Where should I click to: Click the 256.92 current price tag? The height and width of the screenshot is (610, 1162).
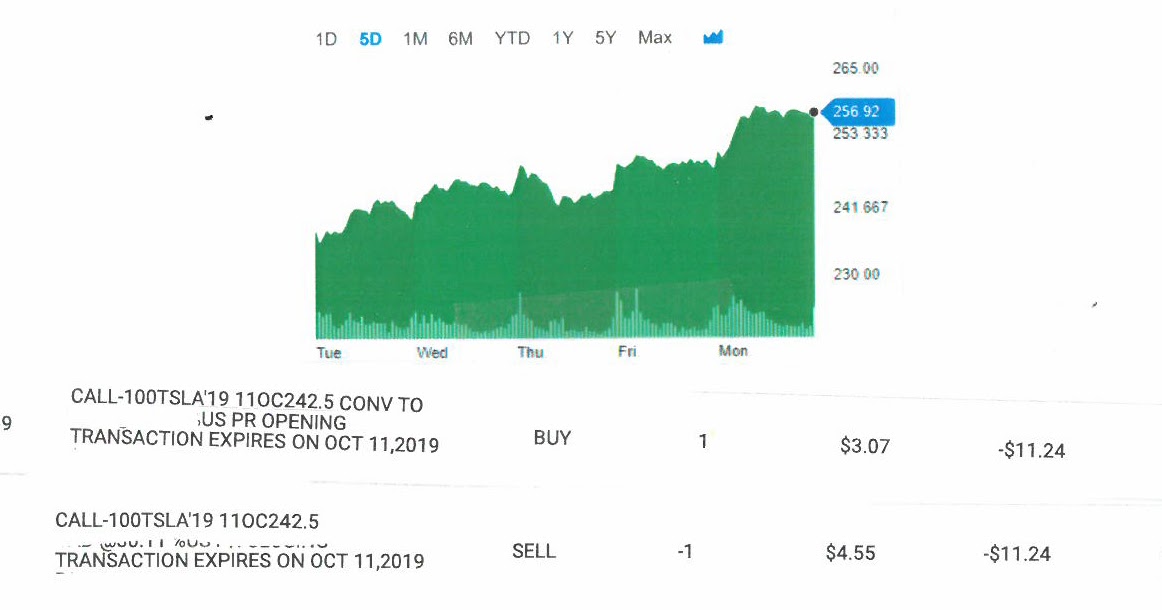tap(857, 112)
